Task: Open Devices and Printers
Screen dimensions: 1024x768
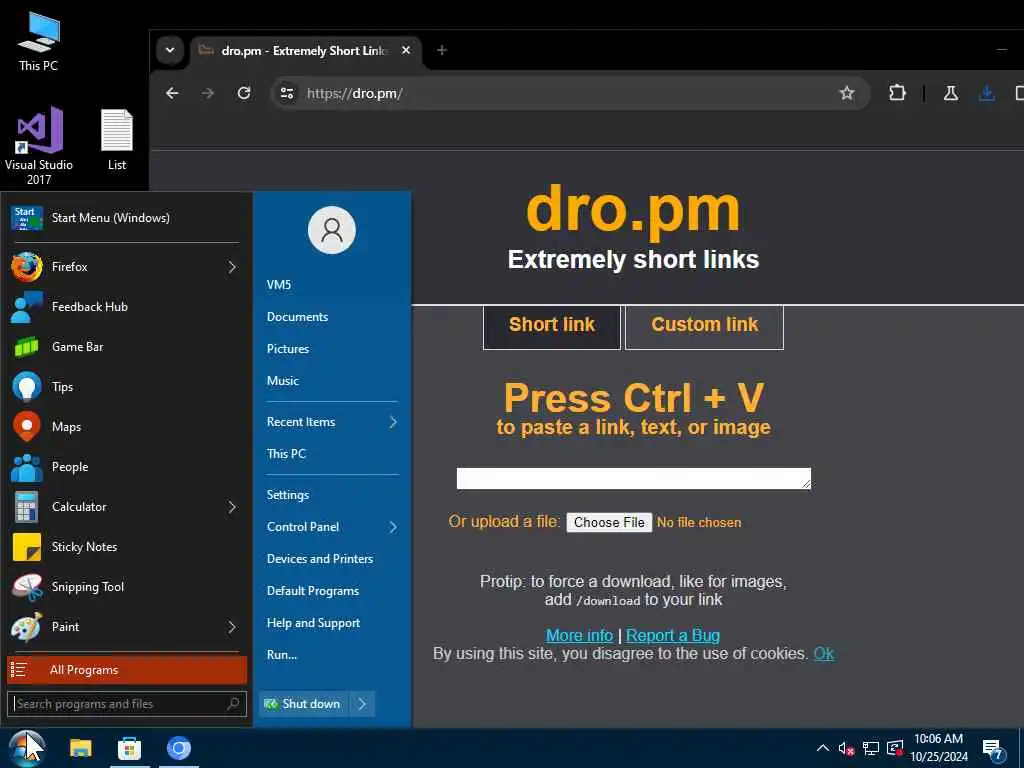Action: (319, 559)
